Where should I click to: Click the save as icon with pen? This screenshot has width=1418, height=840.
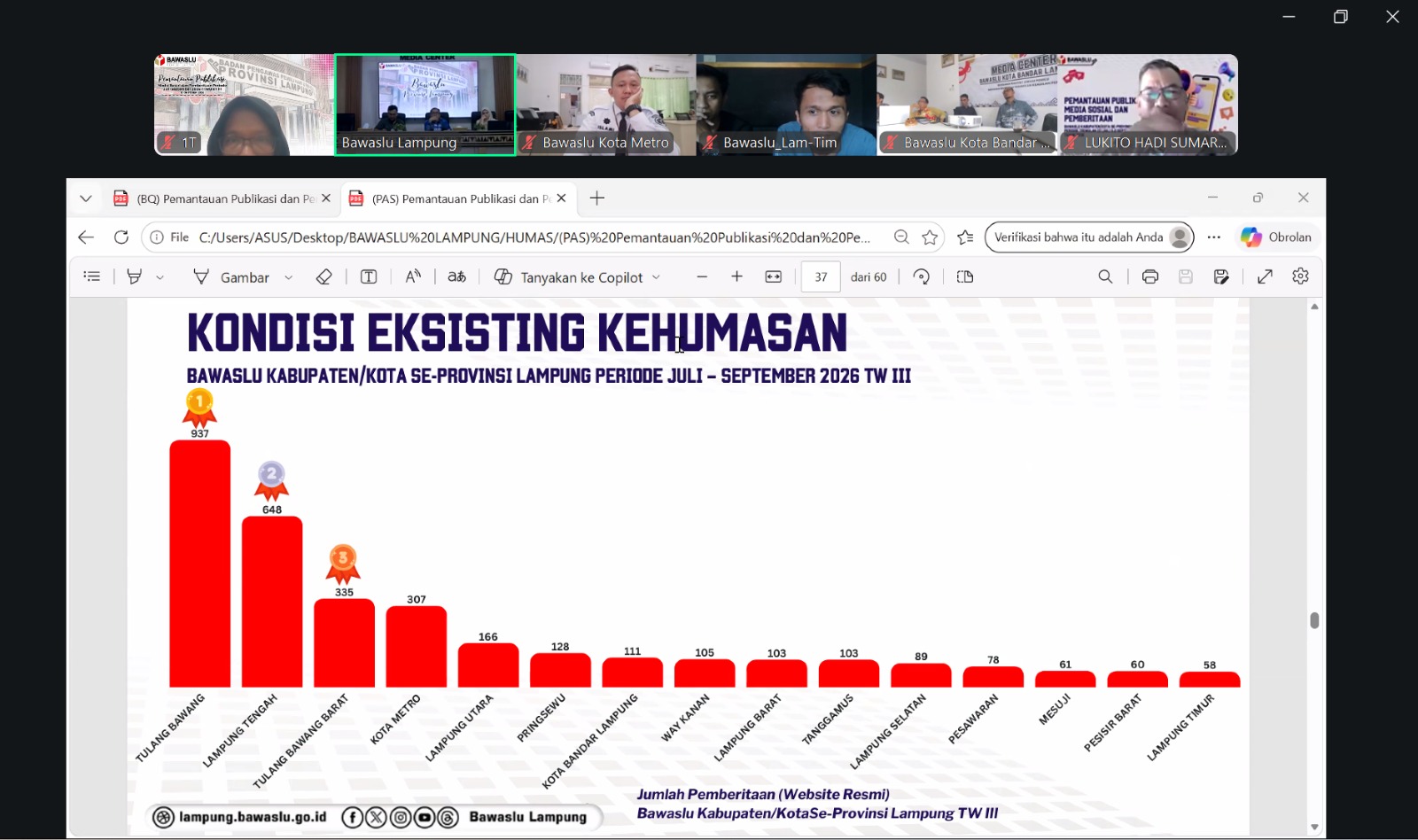[x=1221, y=276]
